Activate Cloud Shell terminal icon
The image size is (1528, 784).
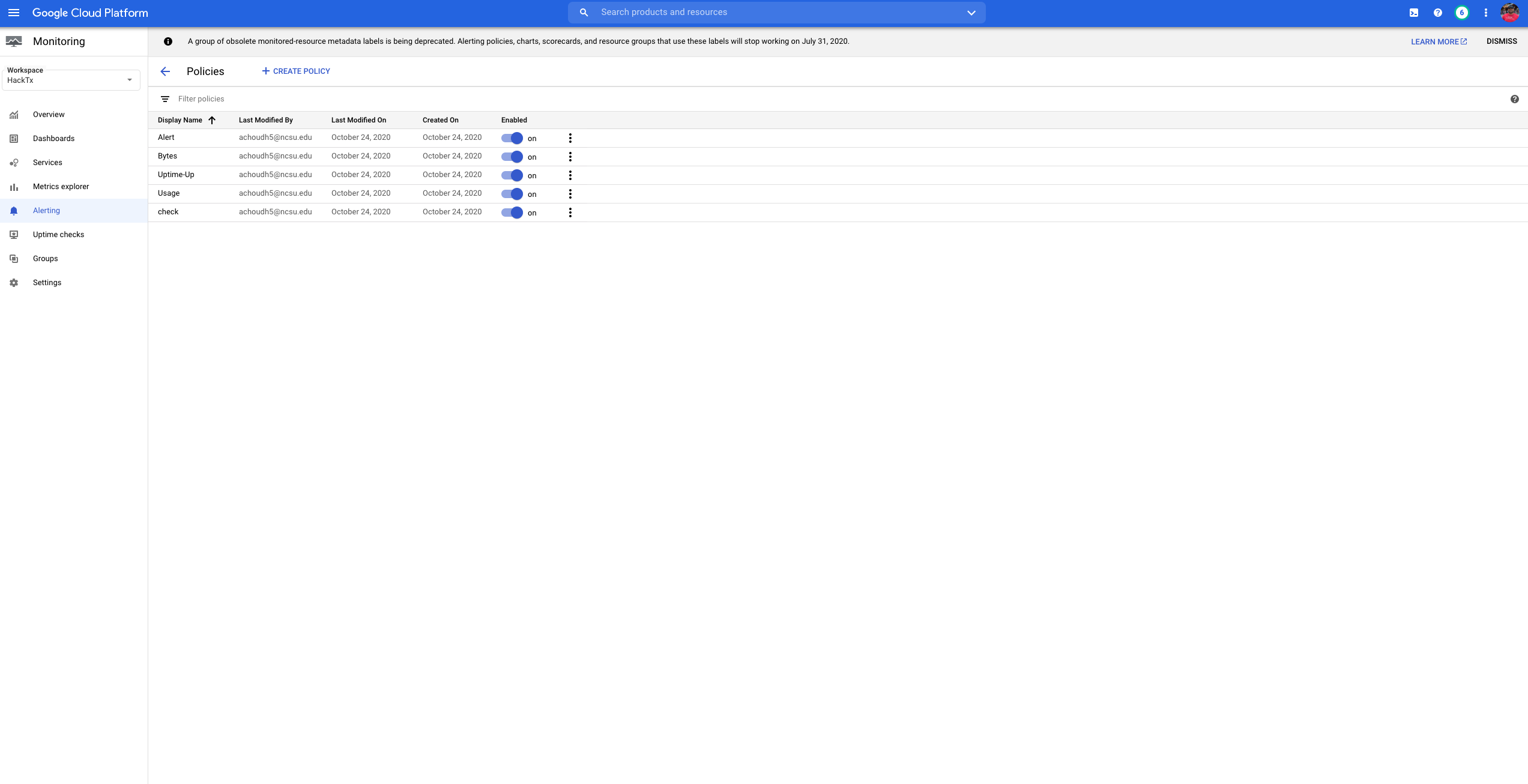1414,13
